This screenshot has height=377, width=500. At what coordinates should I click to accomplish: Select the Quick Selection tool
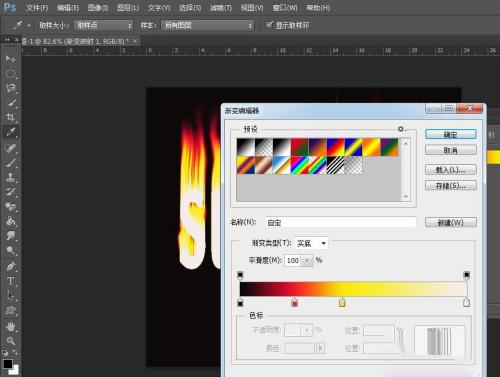[x=10, y=103]
